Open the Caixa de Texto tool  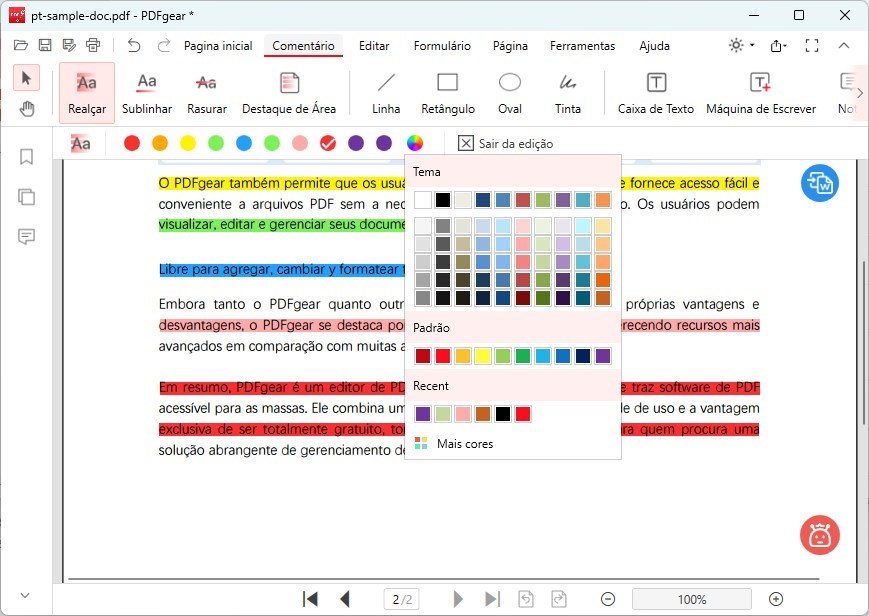click(x=656, y=93)
